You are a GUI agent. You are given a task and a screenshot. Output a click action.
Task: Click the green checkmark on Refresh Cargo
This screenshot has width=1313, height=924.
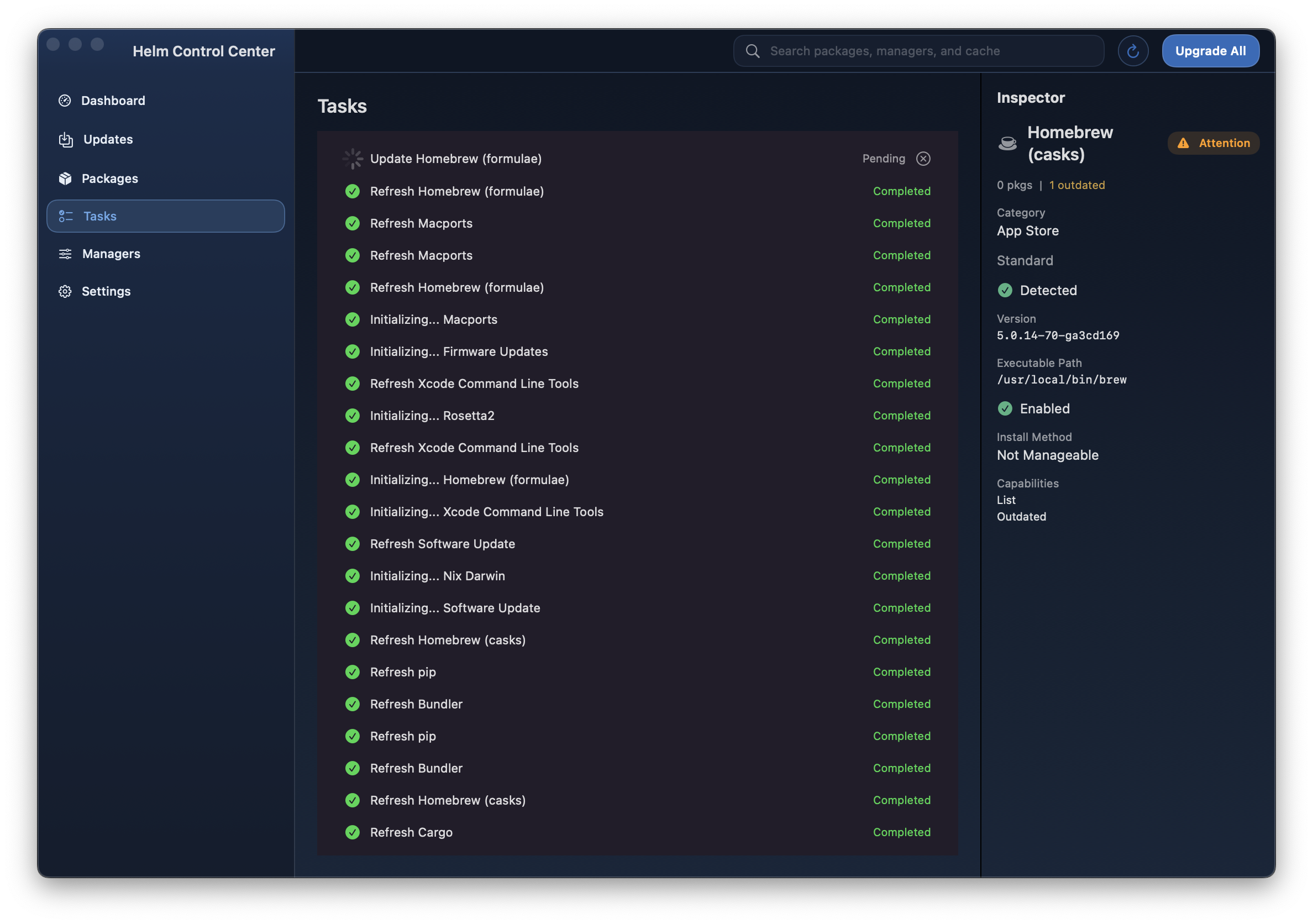(352, 832)
